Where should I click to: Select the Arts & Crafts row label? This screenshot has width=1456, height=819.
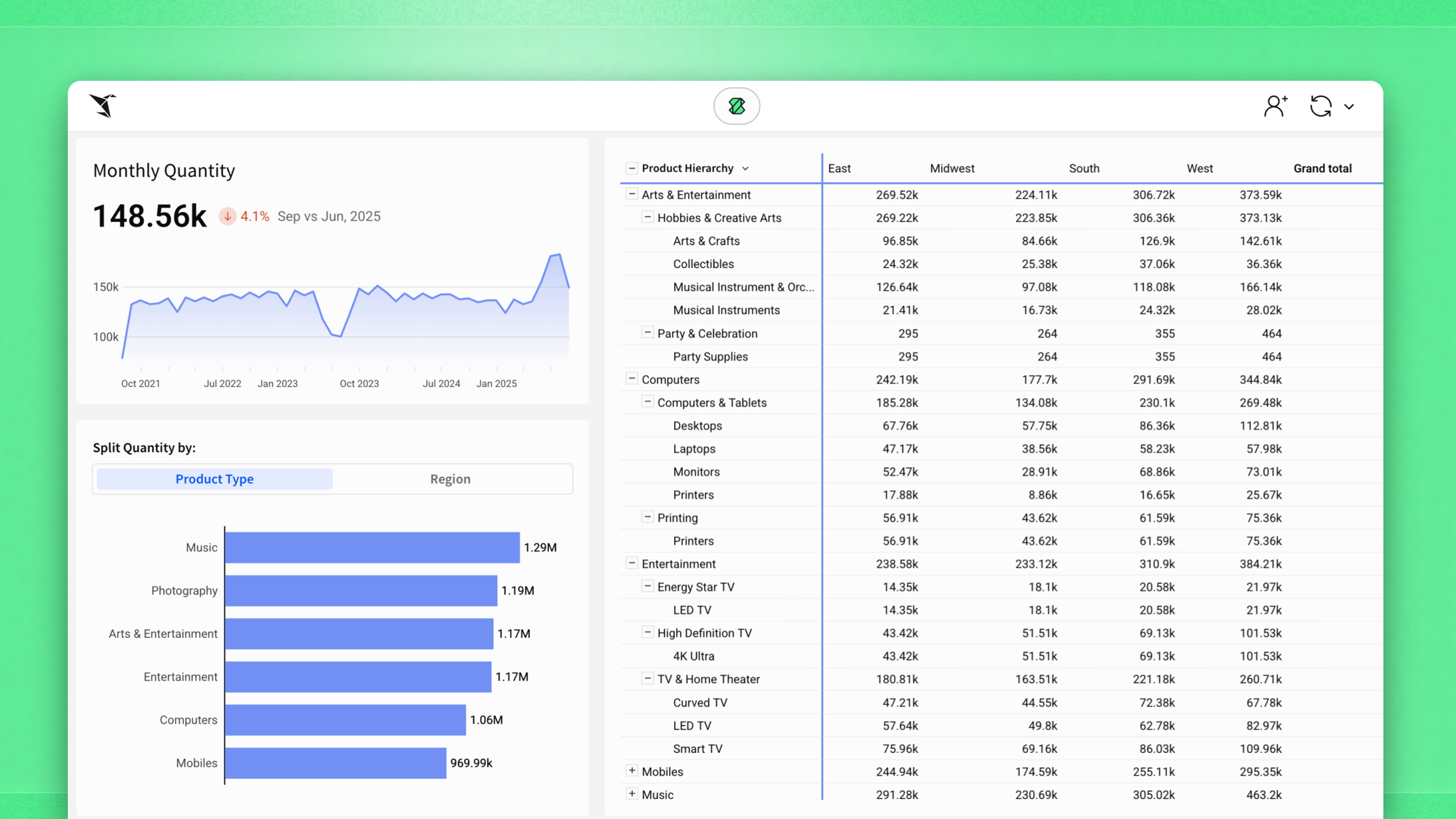click(706, 241)
